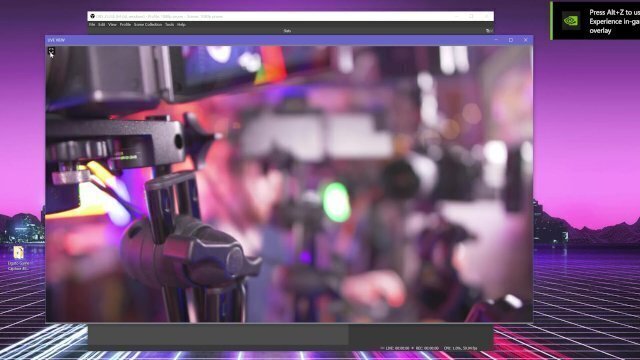The image size is (640, 360).
Task: Open the View menu in OBS
Action: pyautogui.click(x=112, y=24)
